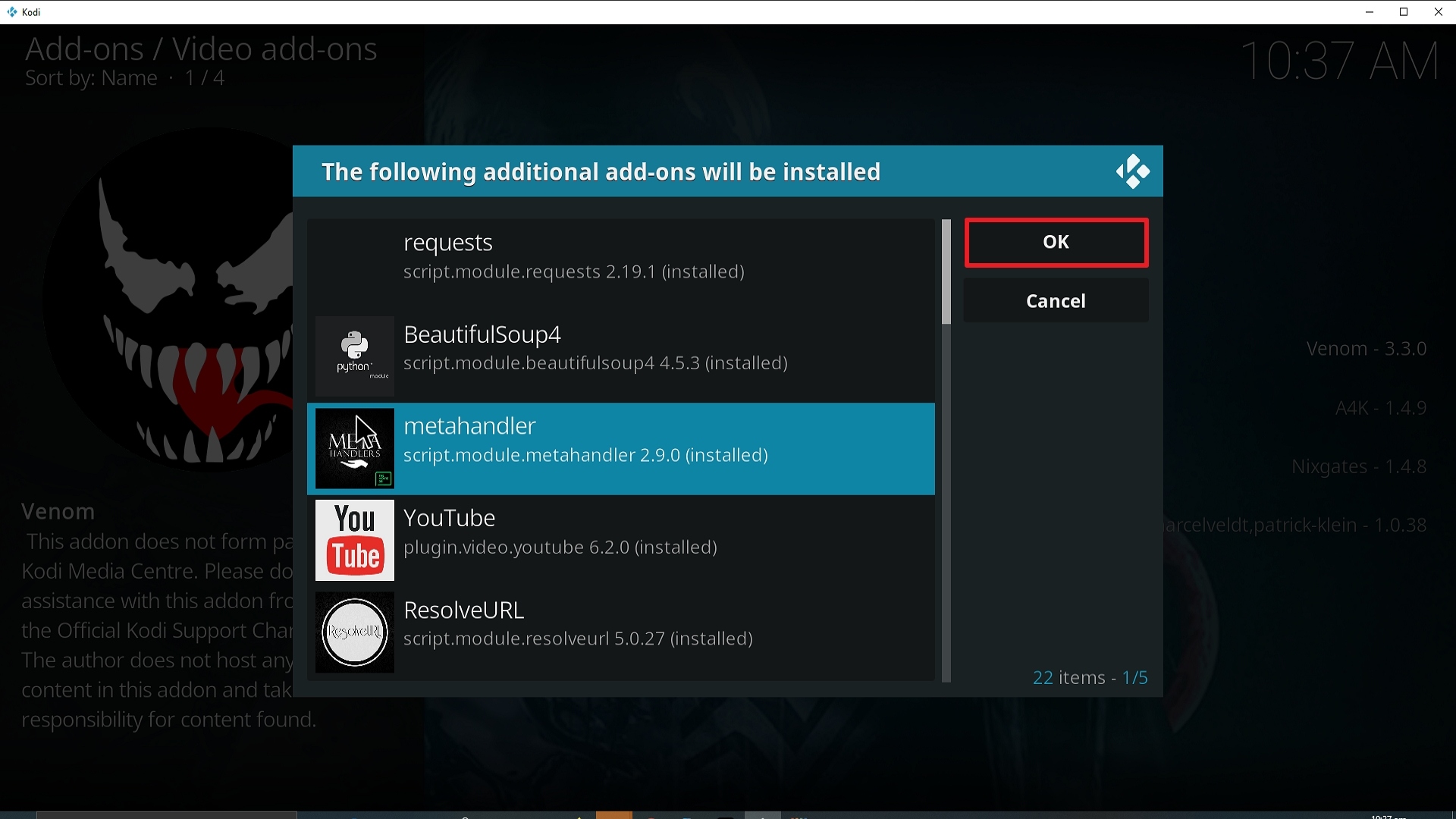Click the 22 items page counter
The width and height of the screenshot is (1456, 819).
pyautogui.click(x=1090, y=678)
